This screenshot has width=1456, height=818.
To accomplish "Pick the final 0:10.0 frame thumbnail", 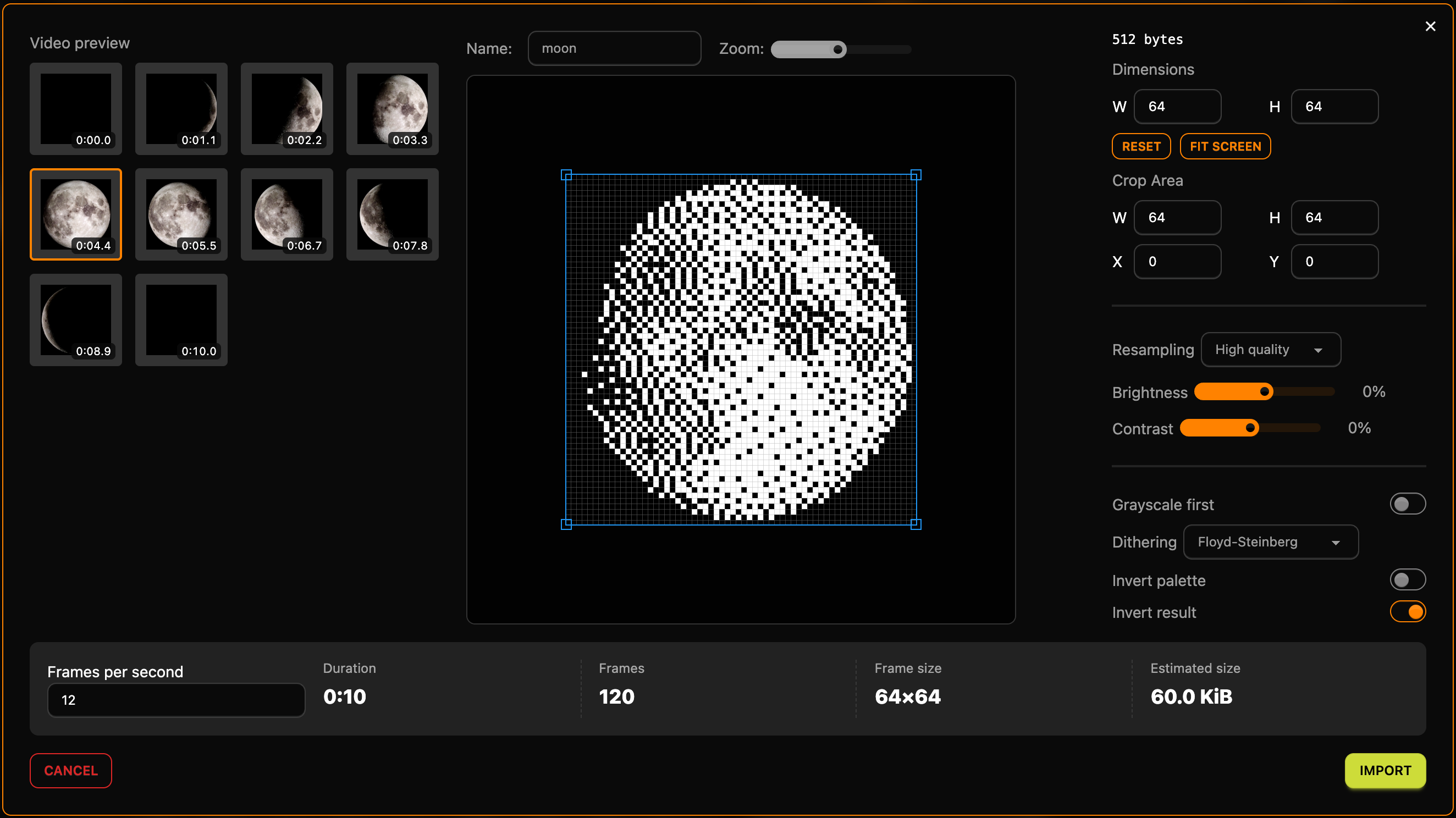I will click(181, 320).
